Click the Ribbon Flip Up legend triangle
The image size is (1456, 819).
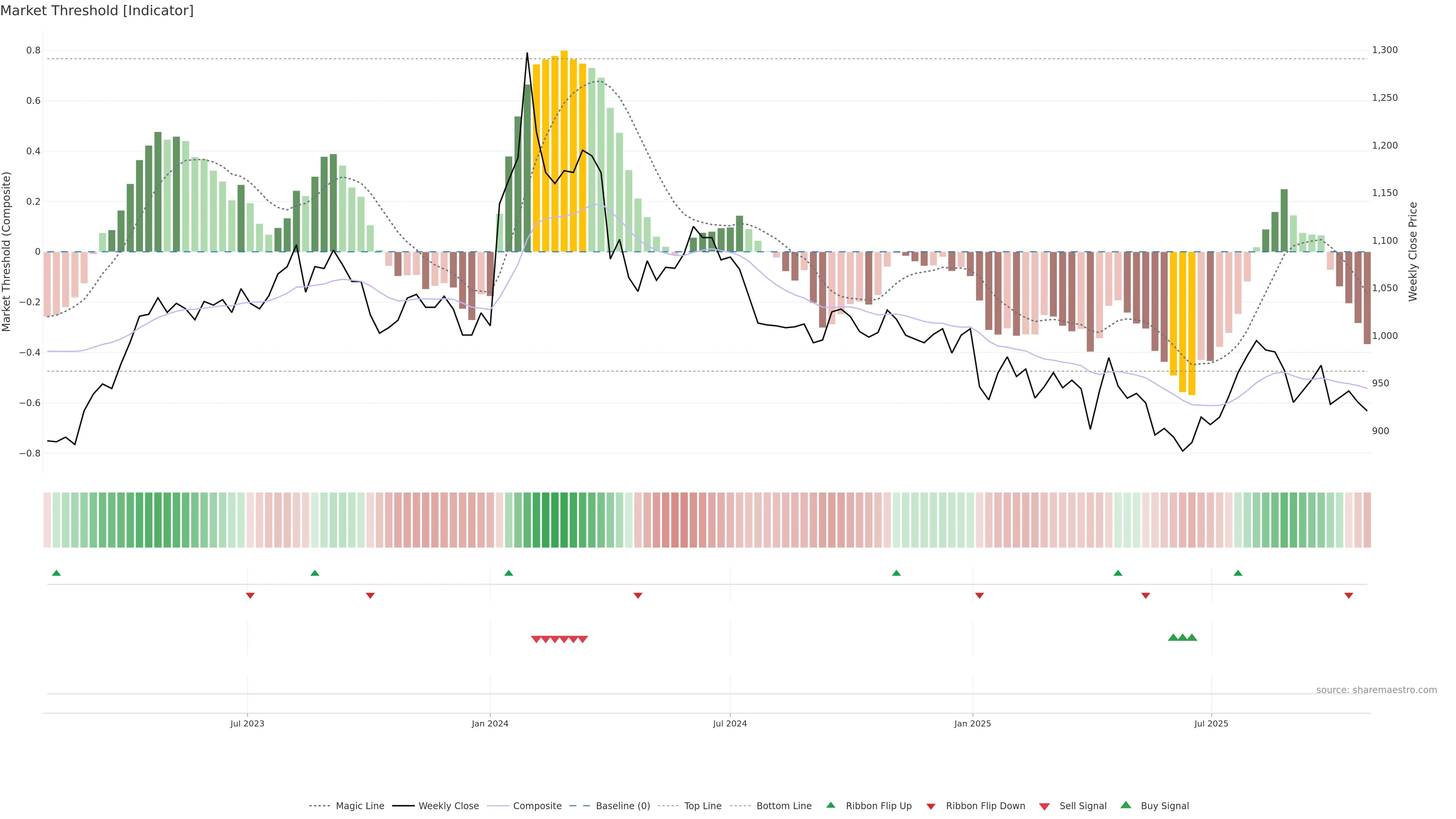[x=830, y=805]
